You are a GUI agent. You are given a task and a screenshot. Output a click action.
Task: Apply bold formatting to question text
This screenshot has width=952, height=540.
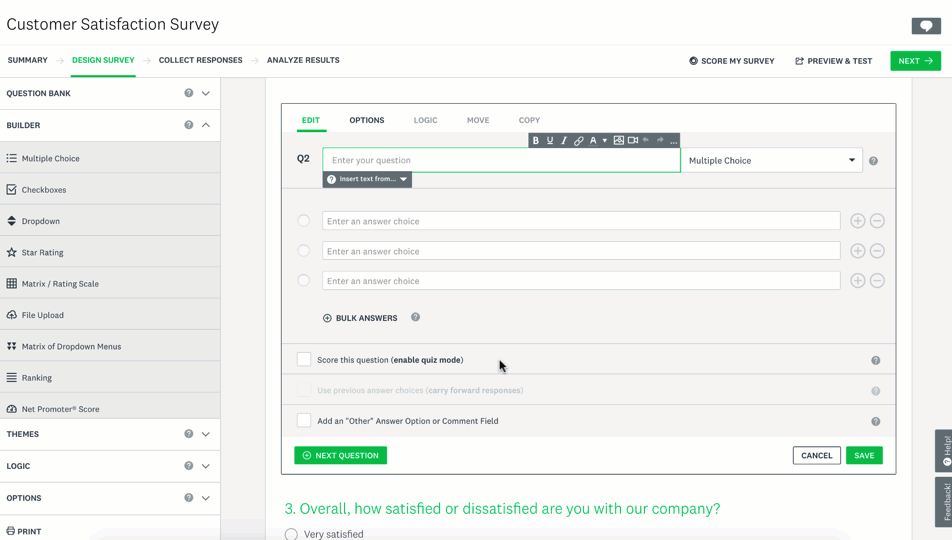536,141
